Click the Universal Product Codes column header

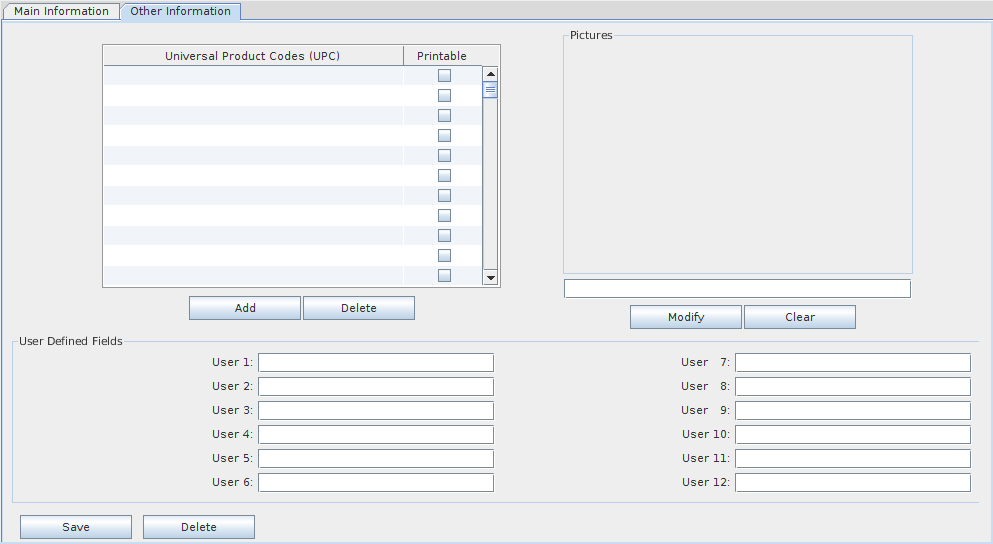pos(253,56)
